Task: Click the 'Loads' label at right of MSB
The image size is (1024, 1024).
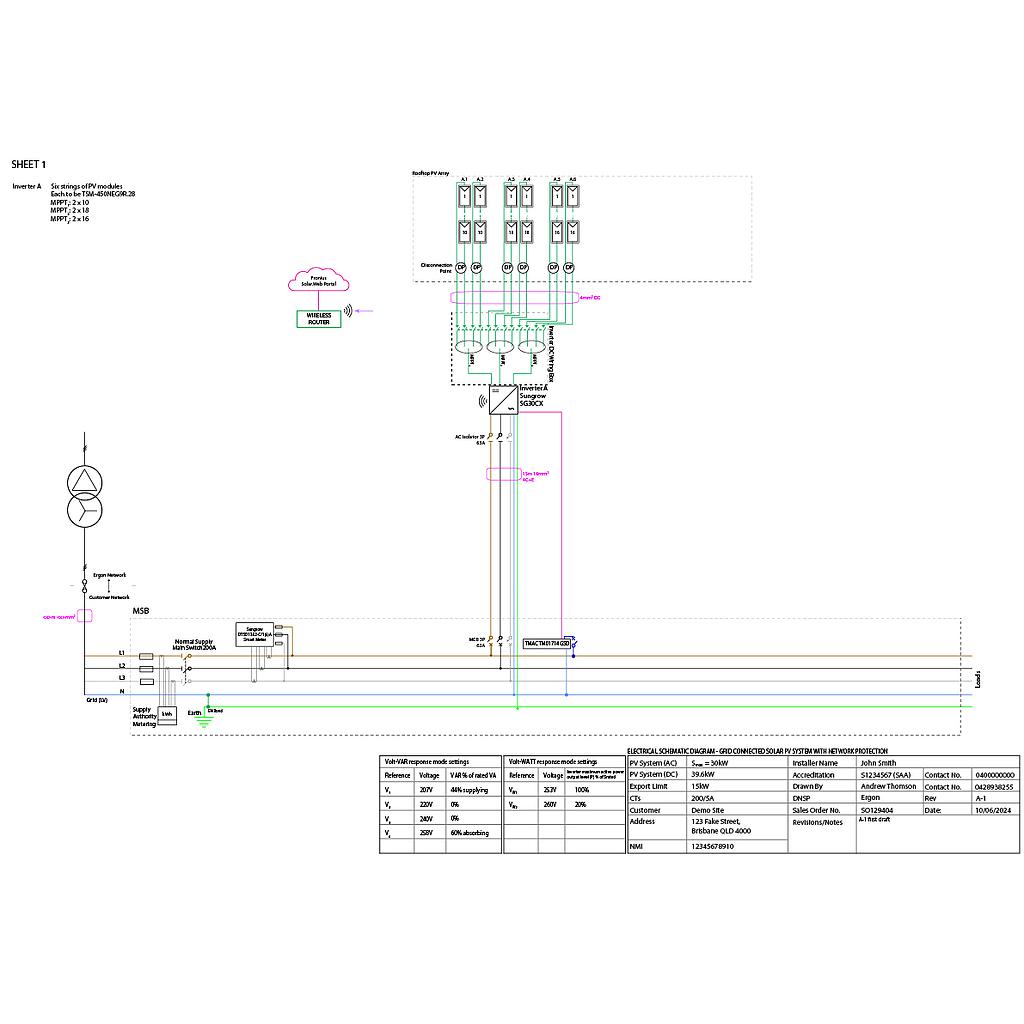Action: 978,679
